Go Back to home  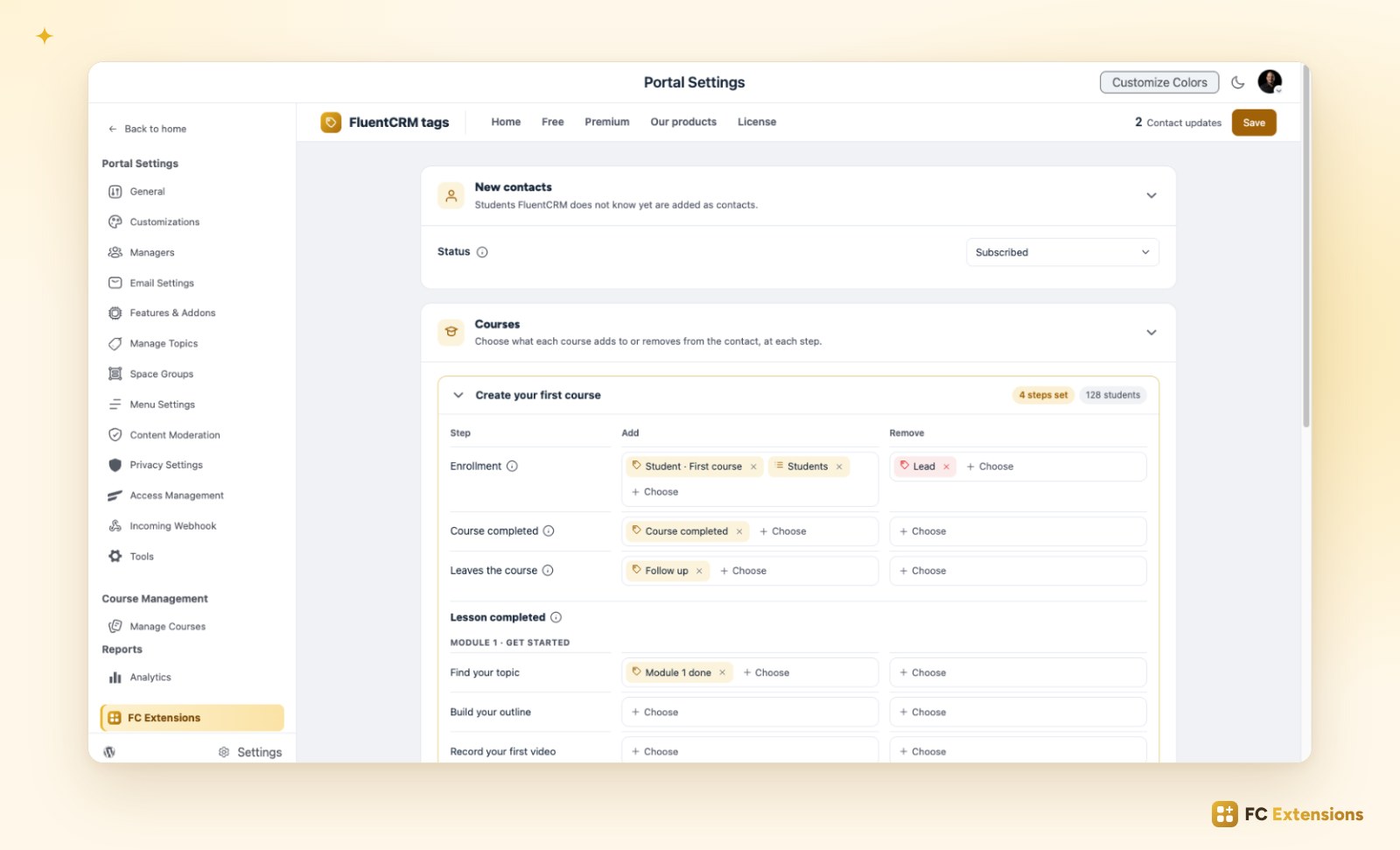147,129
